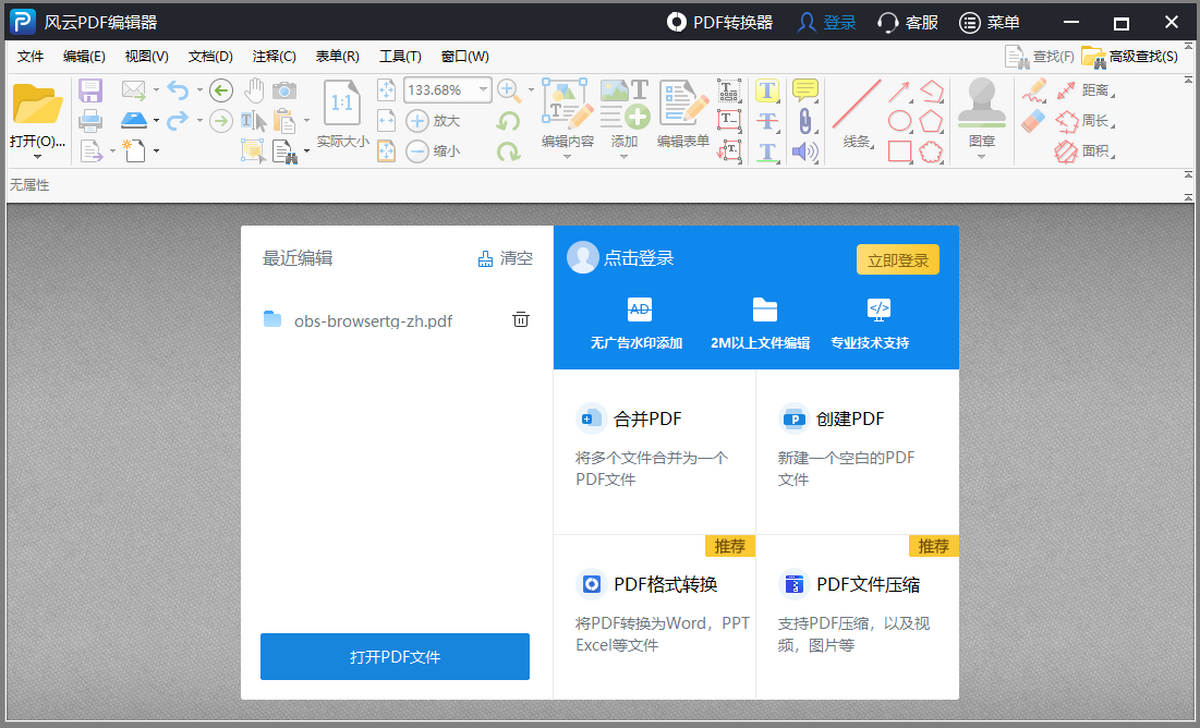
Task: Select the Sound speaker tool
Action: (x=805, y=151)
